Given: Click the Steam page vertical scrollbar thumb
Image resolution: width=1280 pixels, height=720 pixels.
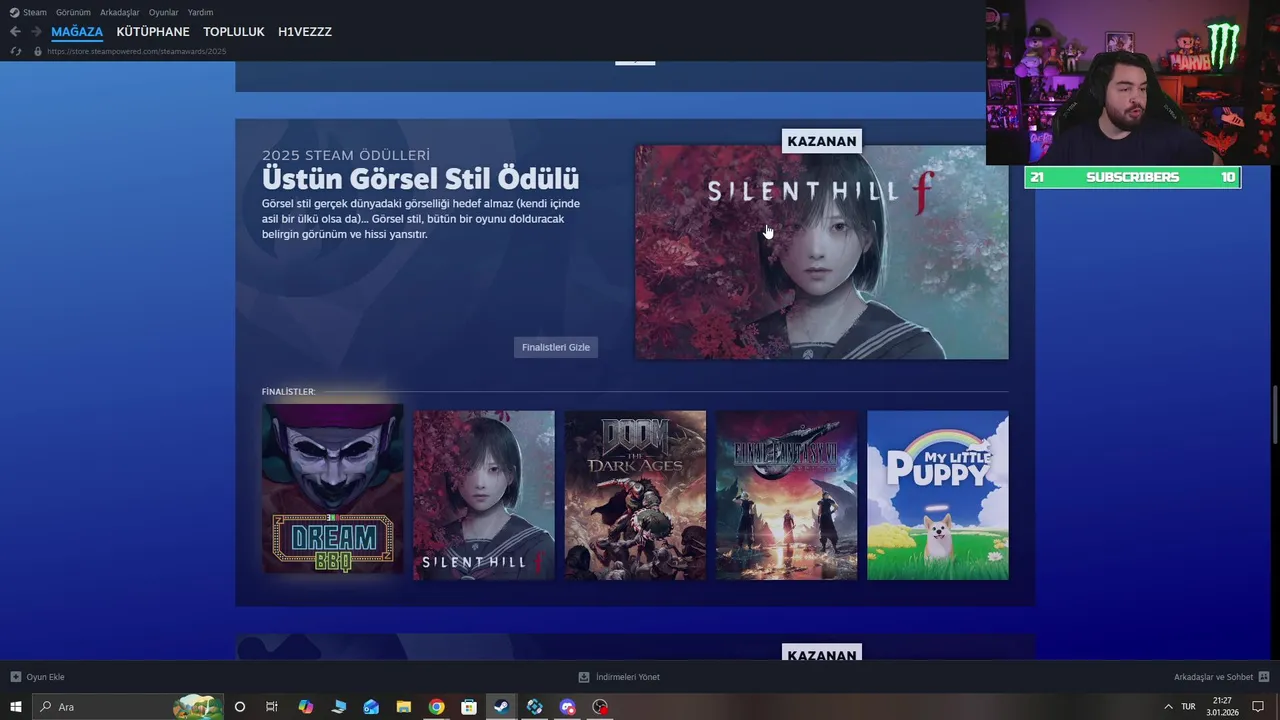Looking at the screenshot, I should tap(1274, 415).
